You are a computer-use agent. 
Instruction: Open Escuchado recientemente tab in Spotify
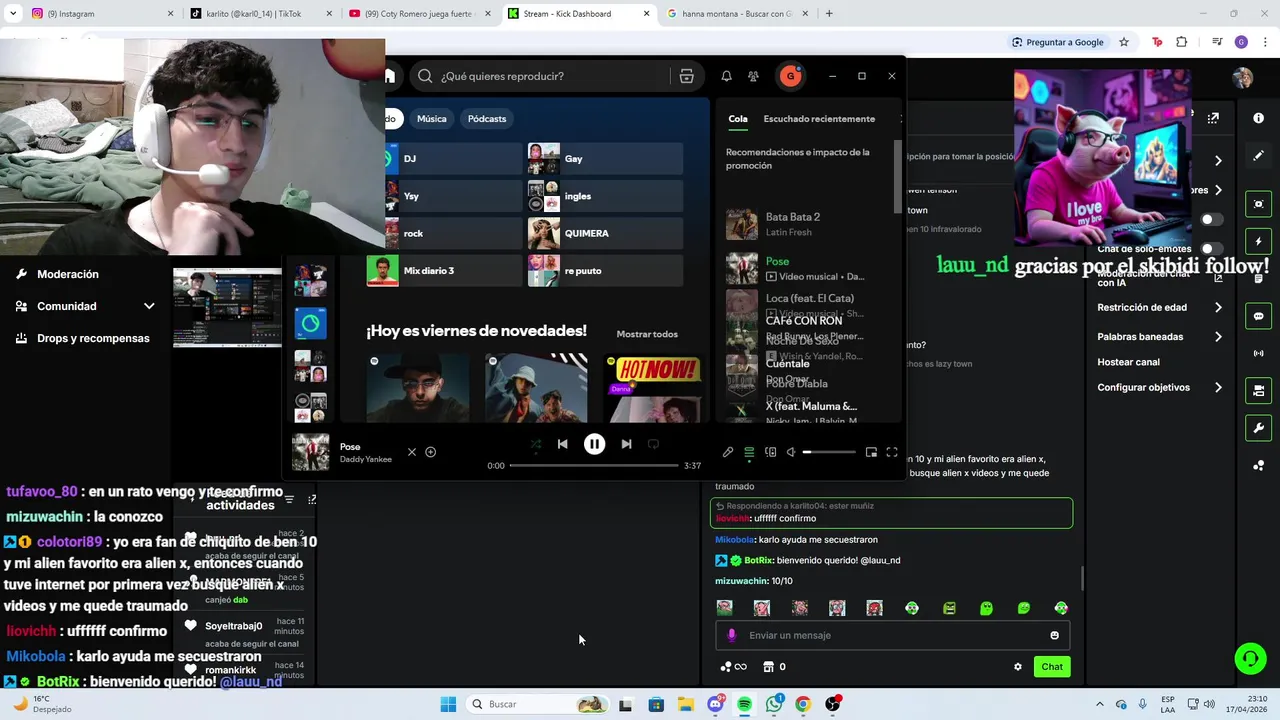tap(819, 119)
